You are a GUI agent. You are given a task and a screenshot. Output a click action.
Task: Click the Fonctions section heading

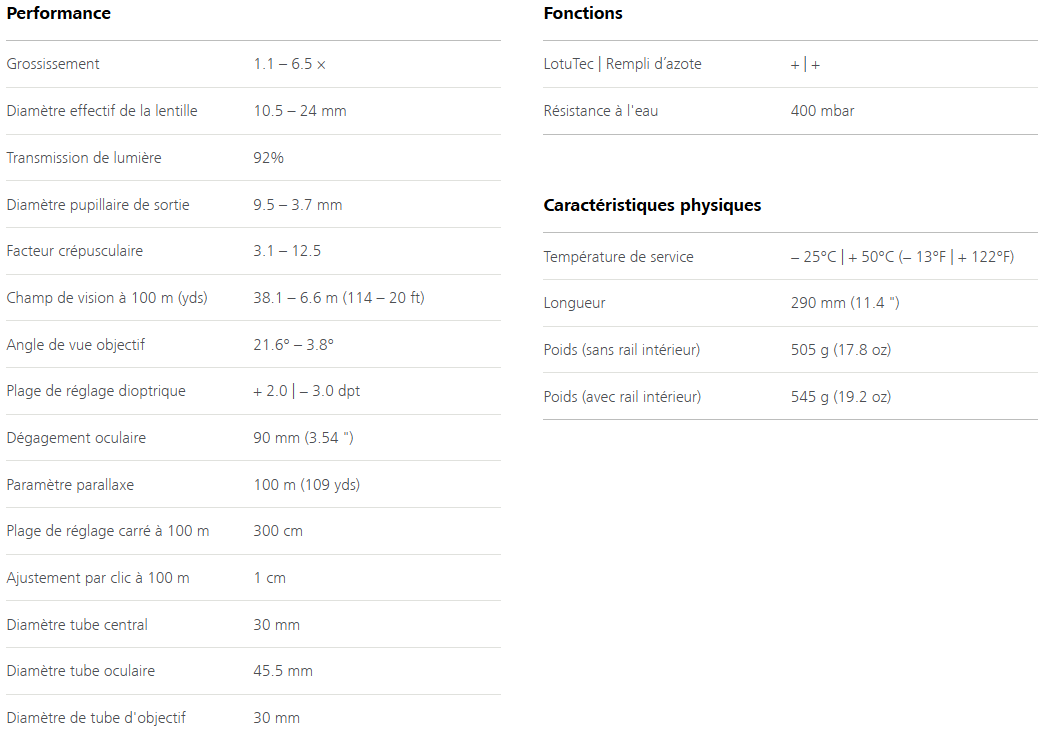point(582,13)
